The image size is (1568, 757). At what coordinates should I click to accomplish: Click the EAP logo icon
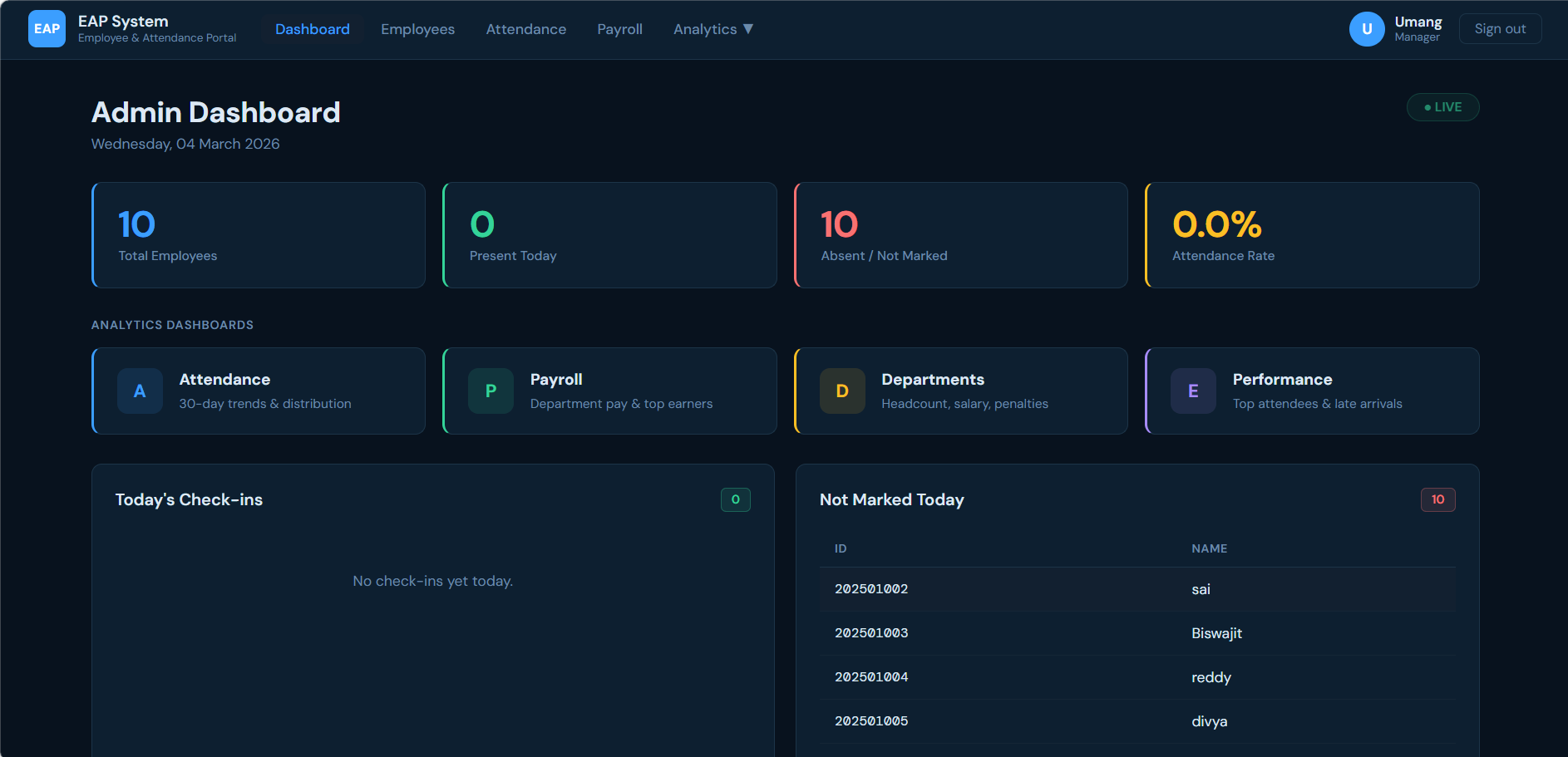point(47,28)
